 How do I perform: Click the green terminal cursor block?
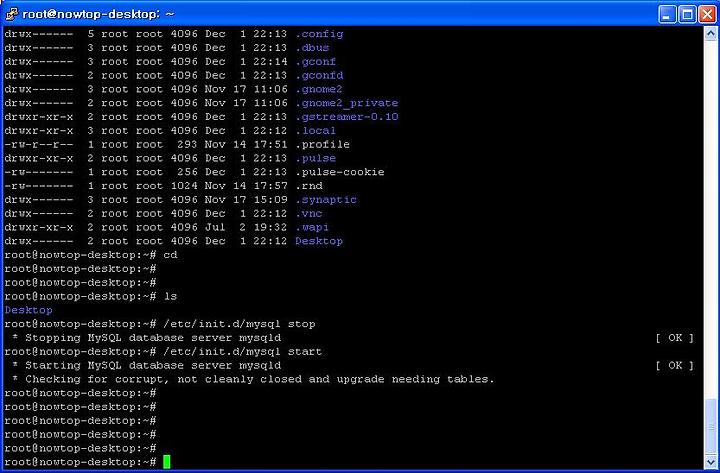point(166,462)
